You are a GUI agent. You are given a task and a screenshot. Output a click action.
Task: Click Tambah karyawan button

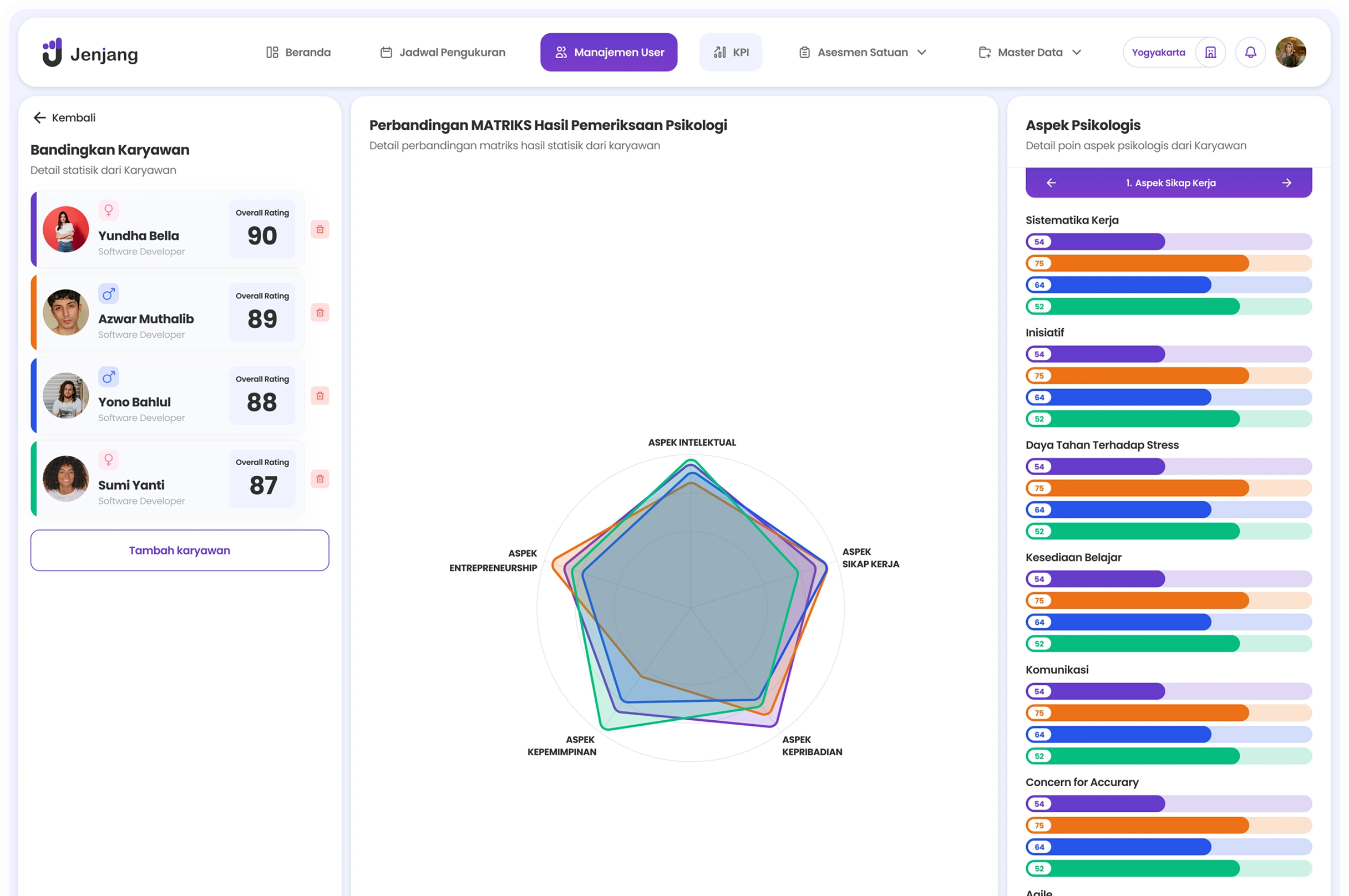tap(180, 550)
